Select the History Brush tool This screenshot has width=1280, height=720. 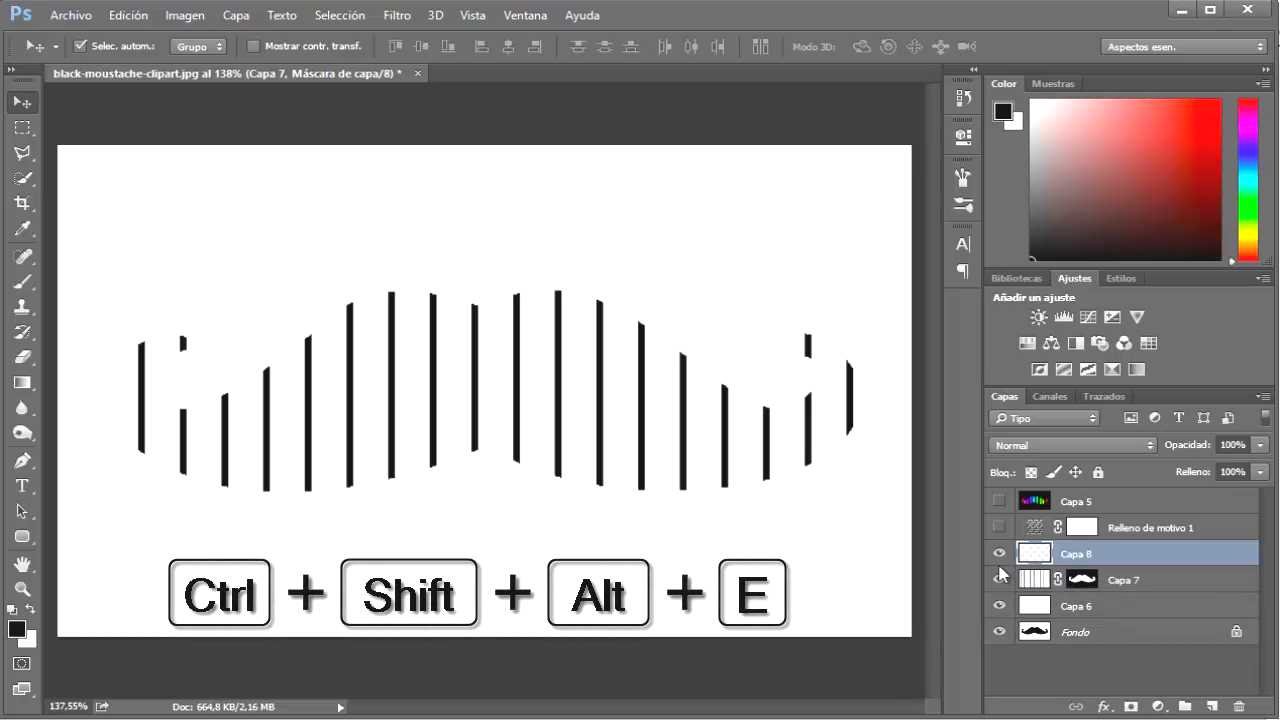click(x=22, y=332)
